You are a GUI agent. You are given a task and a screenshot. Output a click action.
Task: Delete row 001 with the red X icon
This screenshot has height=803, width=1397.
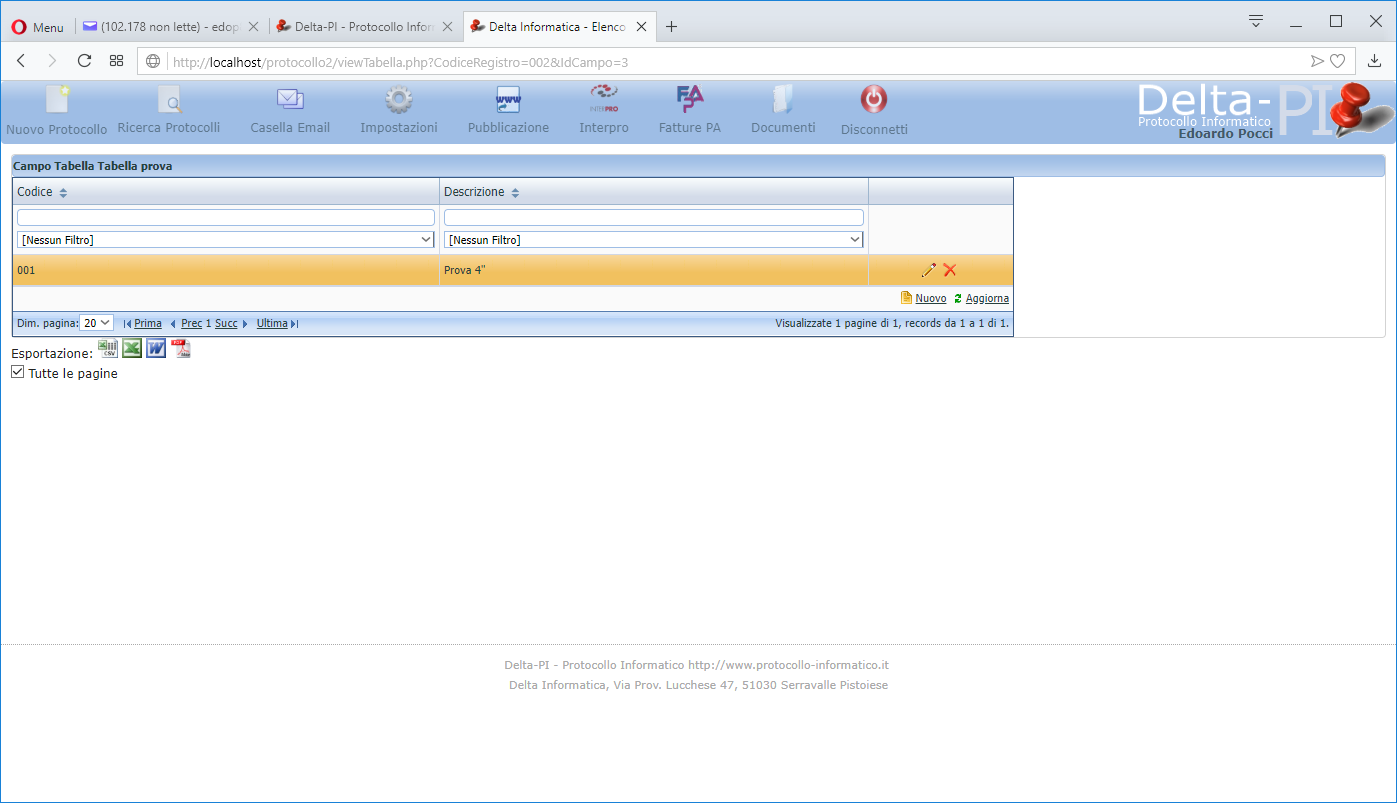950,270
